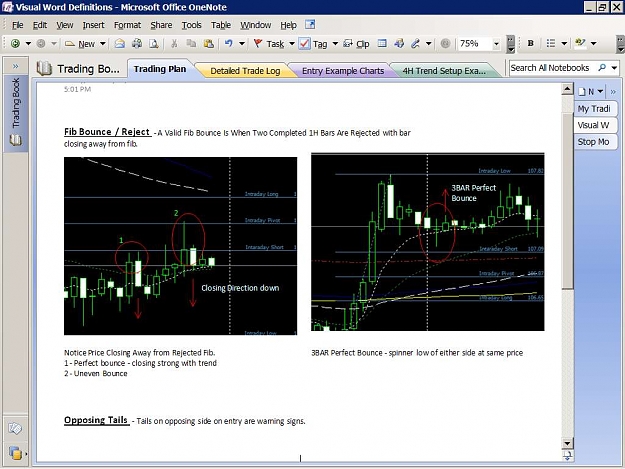Click the new page N button in page list
This screenshot has width=625, height=469.
pyautogui.click(x=587, y=92)
